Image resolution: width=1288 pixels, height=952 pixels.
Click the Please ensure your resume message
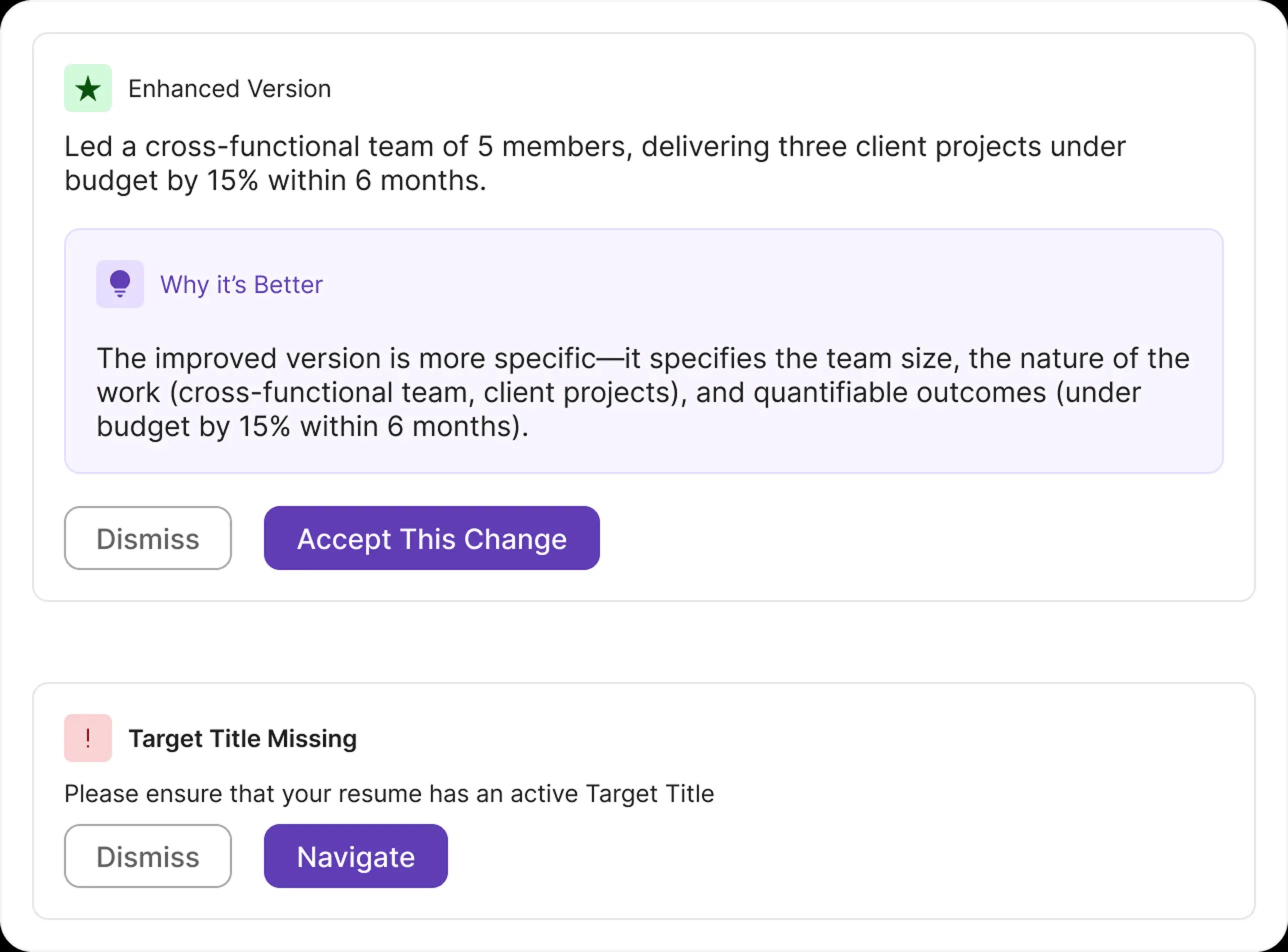point(389,794)
